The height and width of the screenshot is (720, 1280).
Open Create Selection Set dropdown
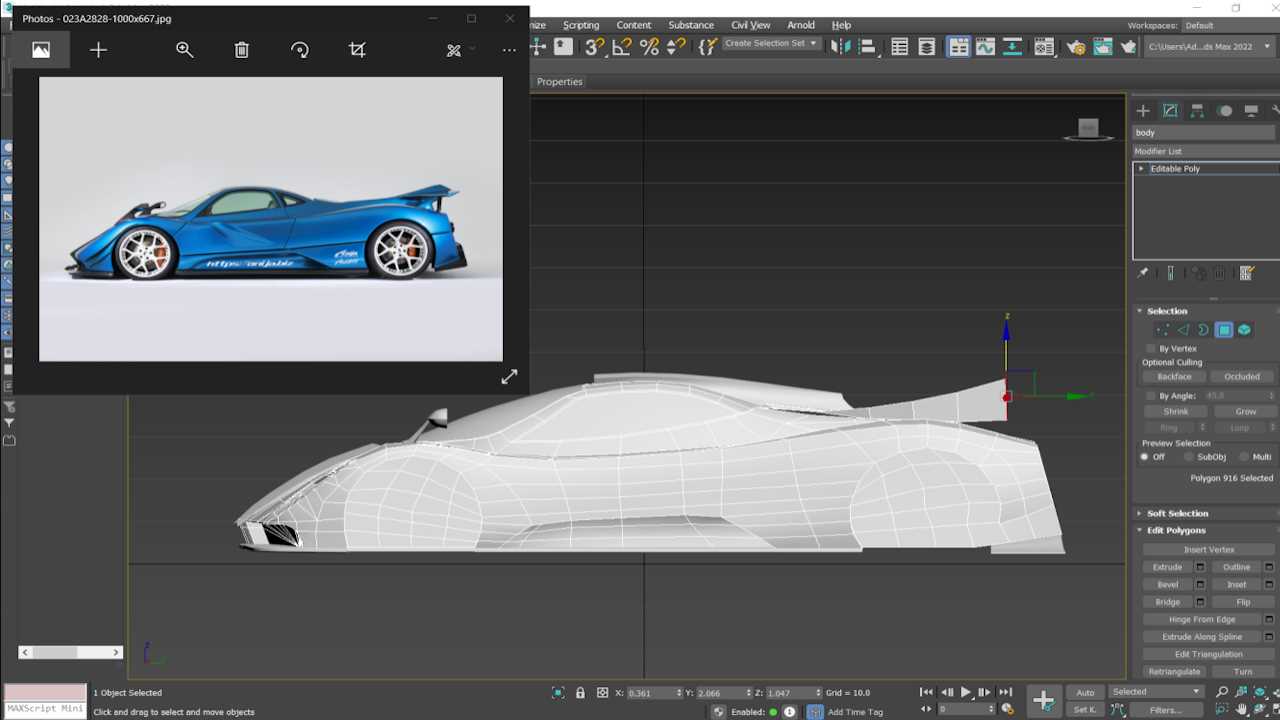pos(770,44)
